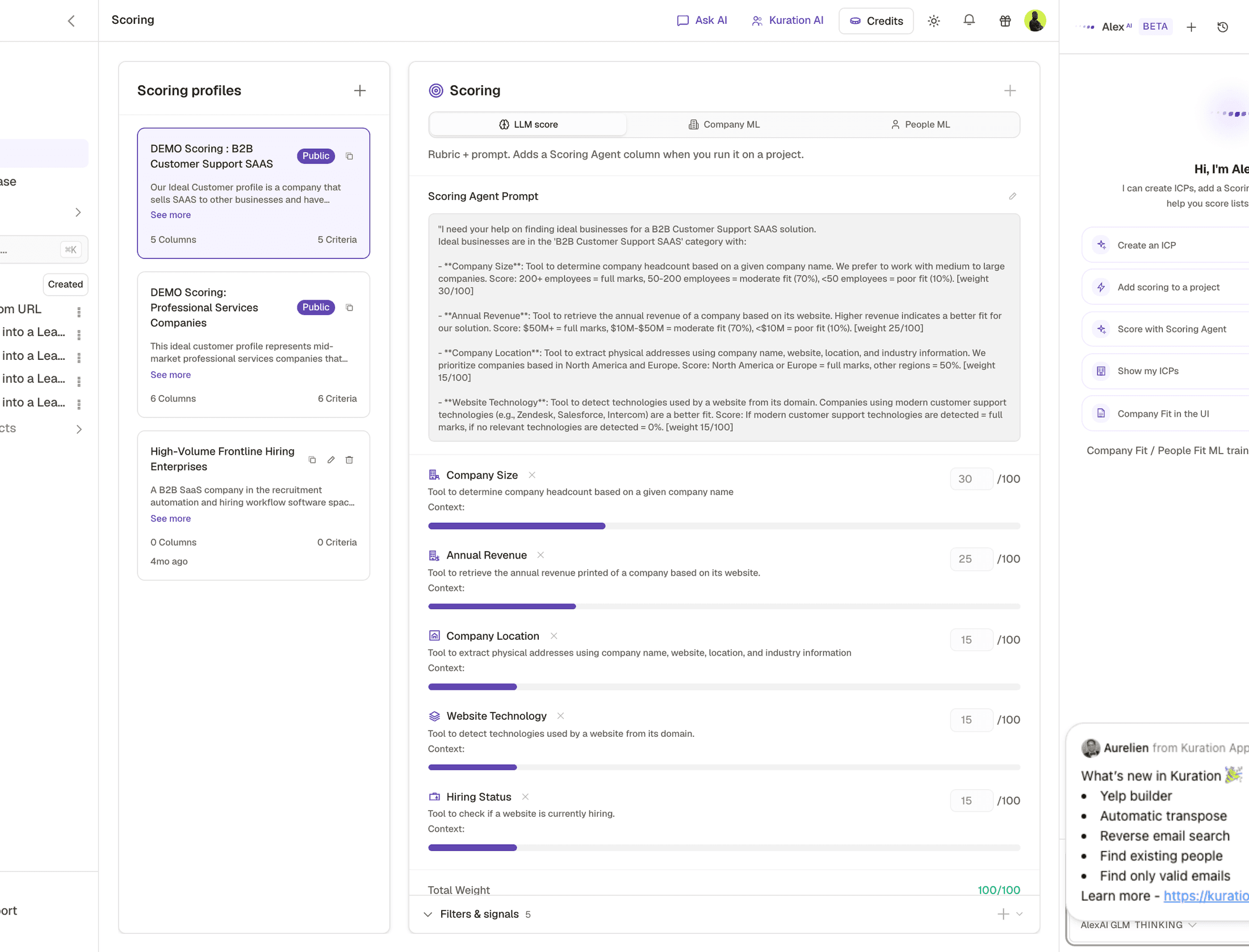Expand sidebar cts section chevron

tap(79, 430)
